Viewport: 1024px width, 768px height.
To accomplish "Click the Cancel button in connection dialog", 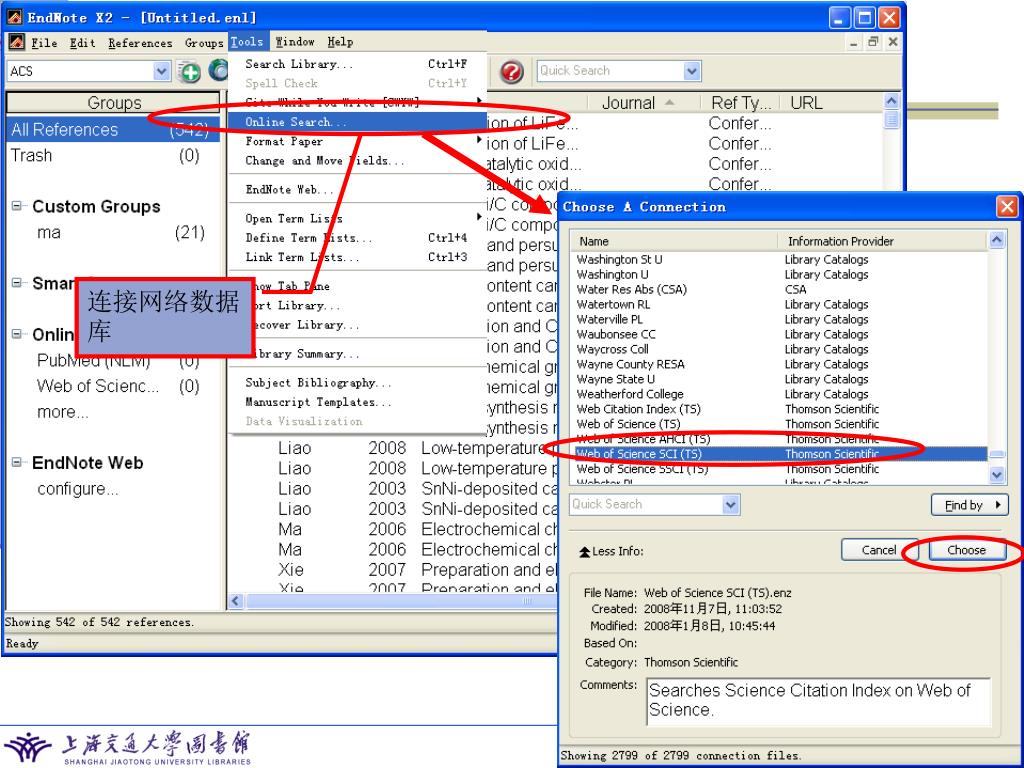I will 878,550.
